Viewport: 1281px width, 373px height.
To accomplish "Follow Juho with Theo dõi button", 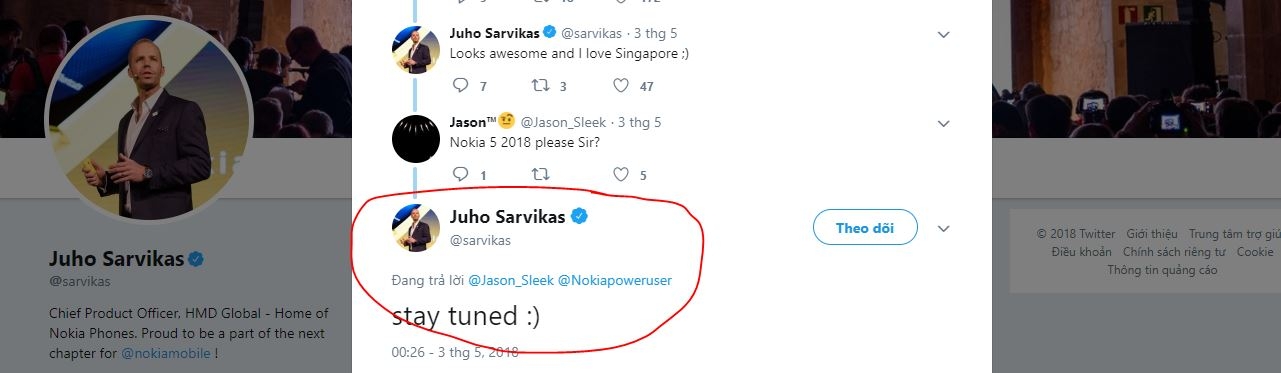I will pos(864,228).
